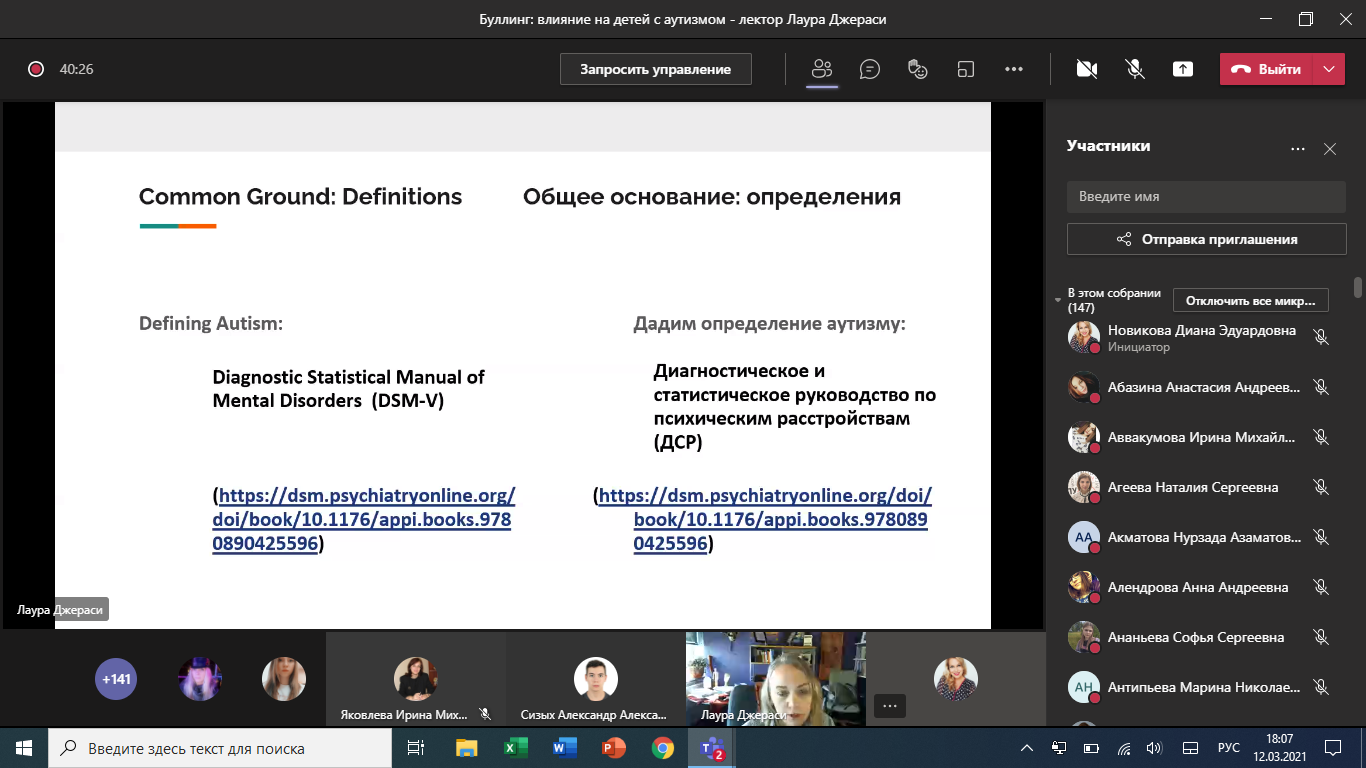This screenshot has width=1366, height=768.
Task: Close the Участники panel
Action: pyautogui.click(x=1330, y=149)
